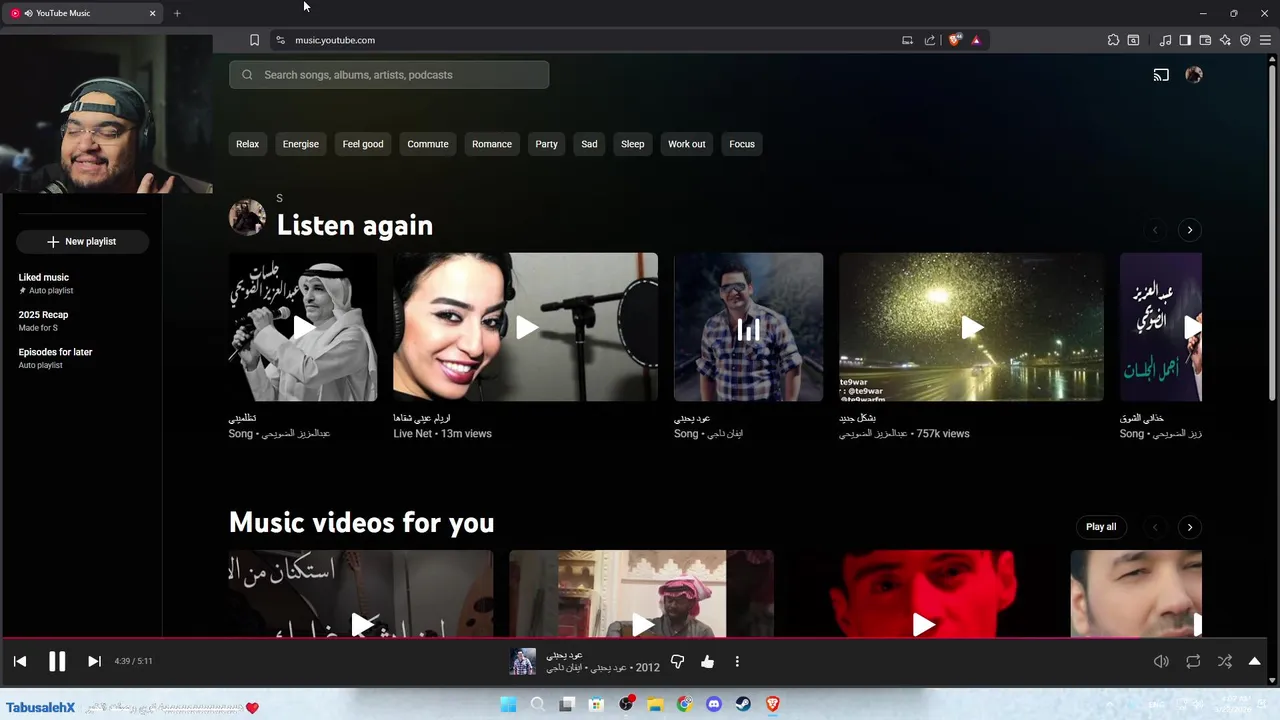The image size is (1280, 720).
Task: Click taskbar Search magnifier icon
Action: click(x=537, y=704)
